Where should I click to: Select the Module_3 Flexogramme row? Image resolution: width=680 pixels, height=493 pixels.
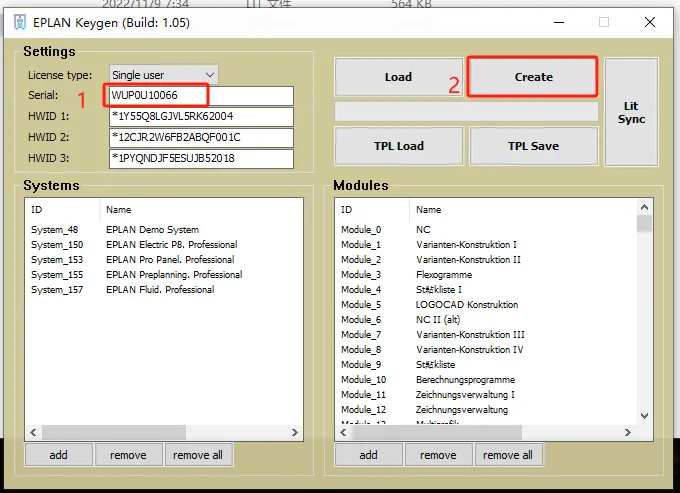[486, 275]
